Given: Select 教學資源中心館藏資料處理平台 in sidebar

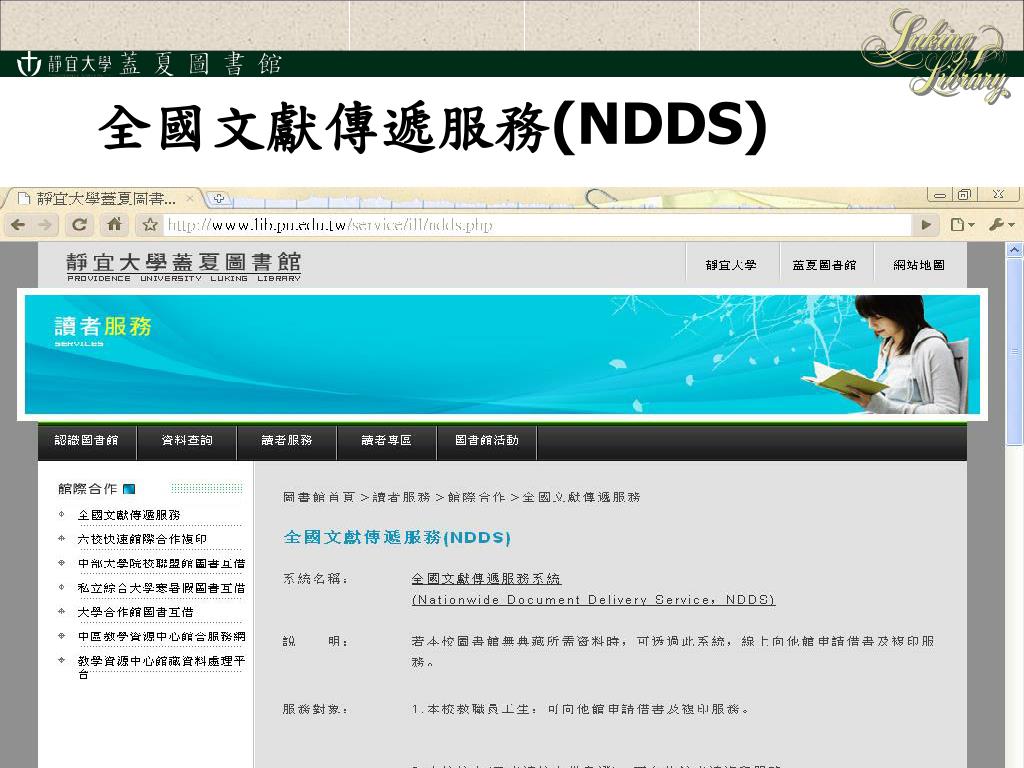Looking at the screenshot, I should (x=161, y=667).
